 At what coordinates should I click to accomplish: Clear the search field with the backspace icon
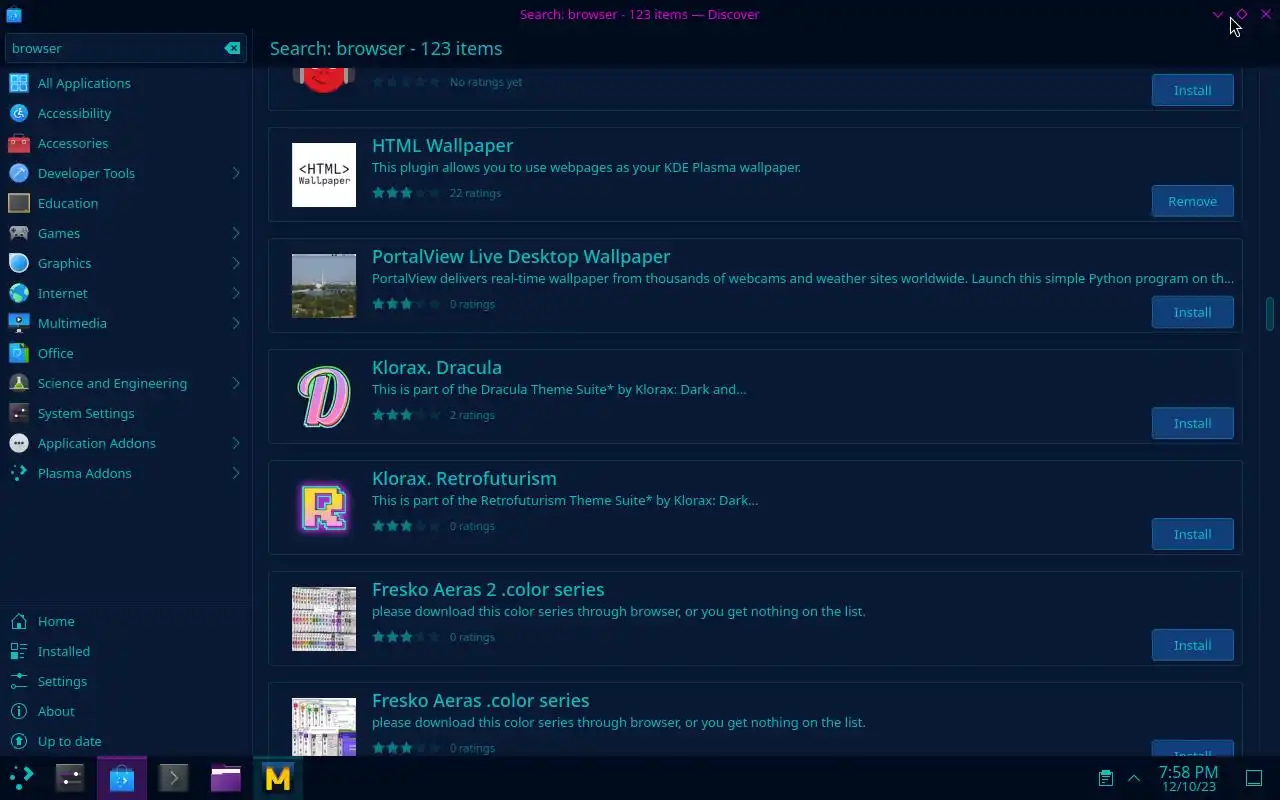point(232,48)
